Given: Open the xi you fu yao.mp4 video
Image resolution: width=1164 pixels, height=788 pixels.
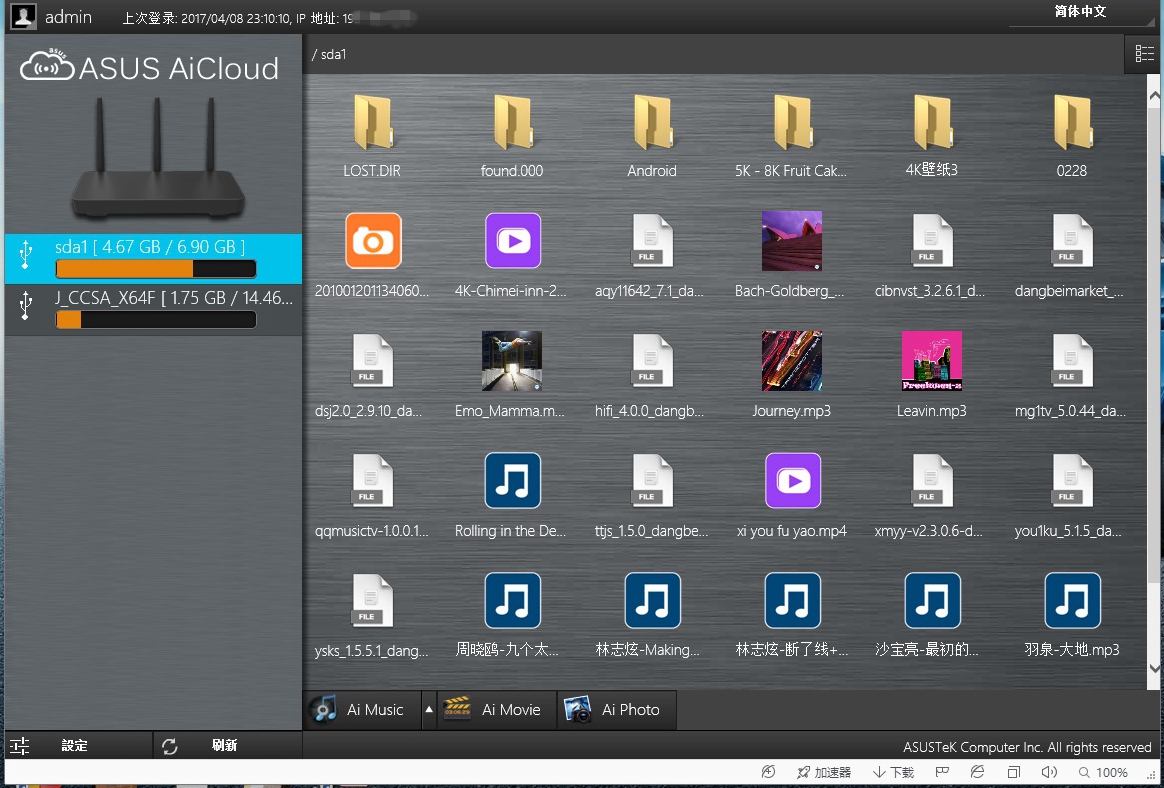Looking at the screenshot, I should [792, 481].
